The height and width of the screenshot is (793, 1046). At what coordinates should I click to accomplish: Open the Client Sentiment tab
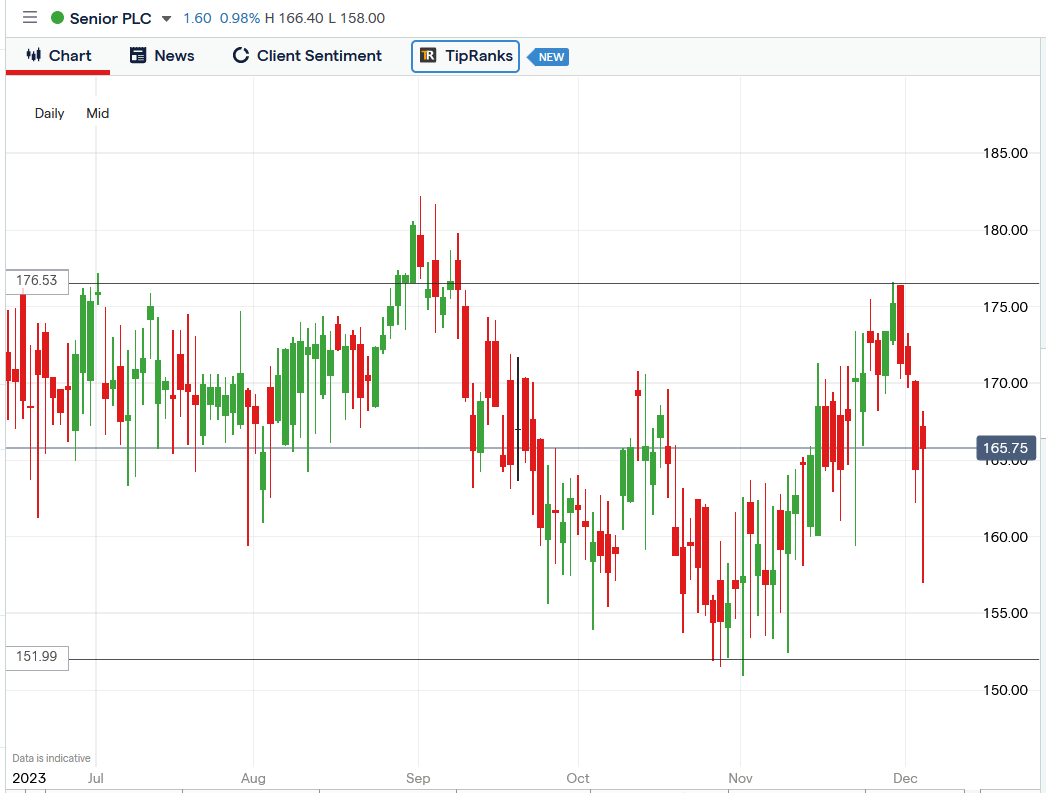coord(307,56)
